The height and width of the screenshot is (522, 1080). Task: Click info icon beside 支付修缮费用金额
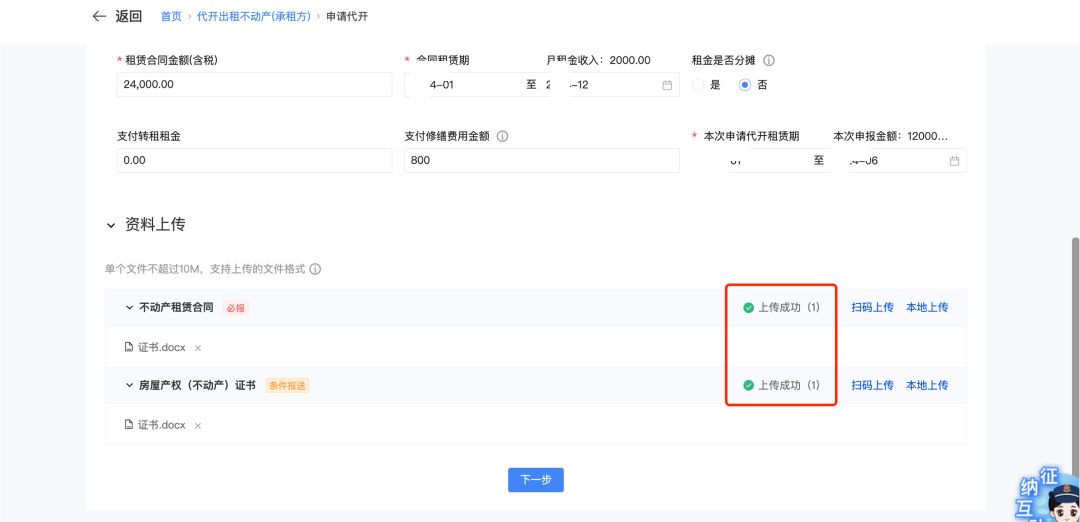502,136
